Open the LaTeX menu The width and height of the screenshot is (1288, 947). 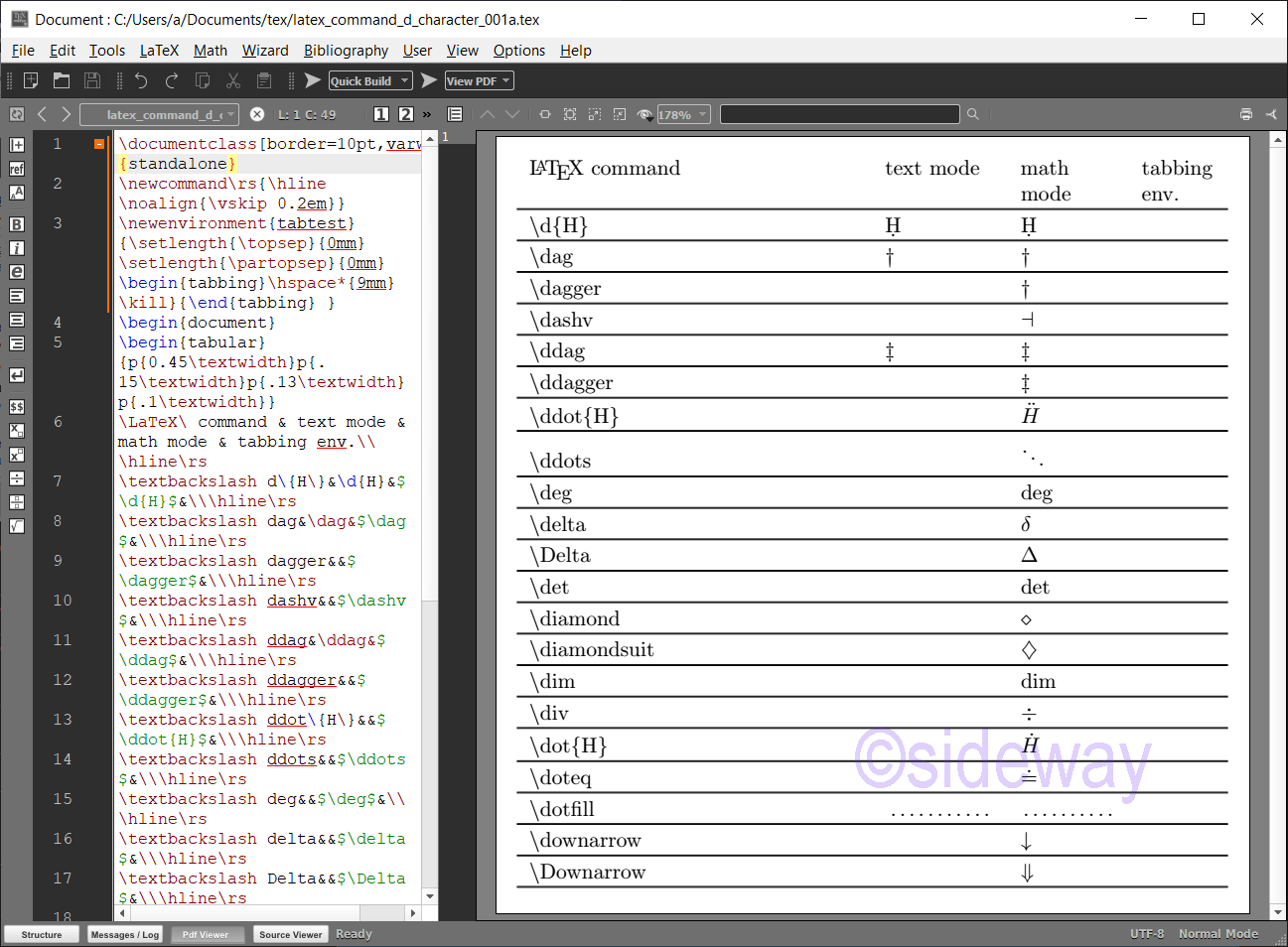tap(159, 51)
